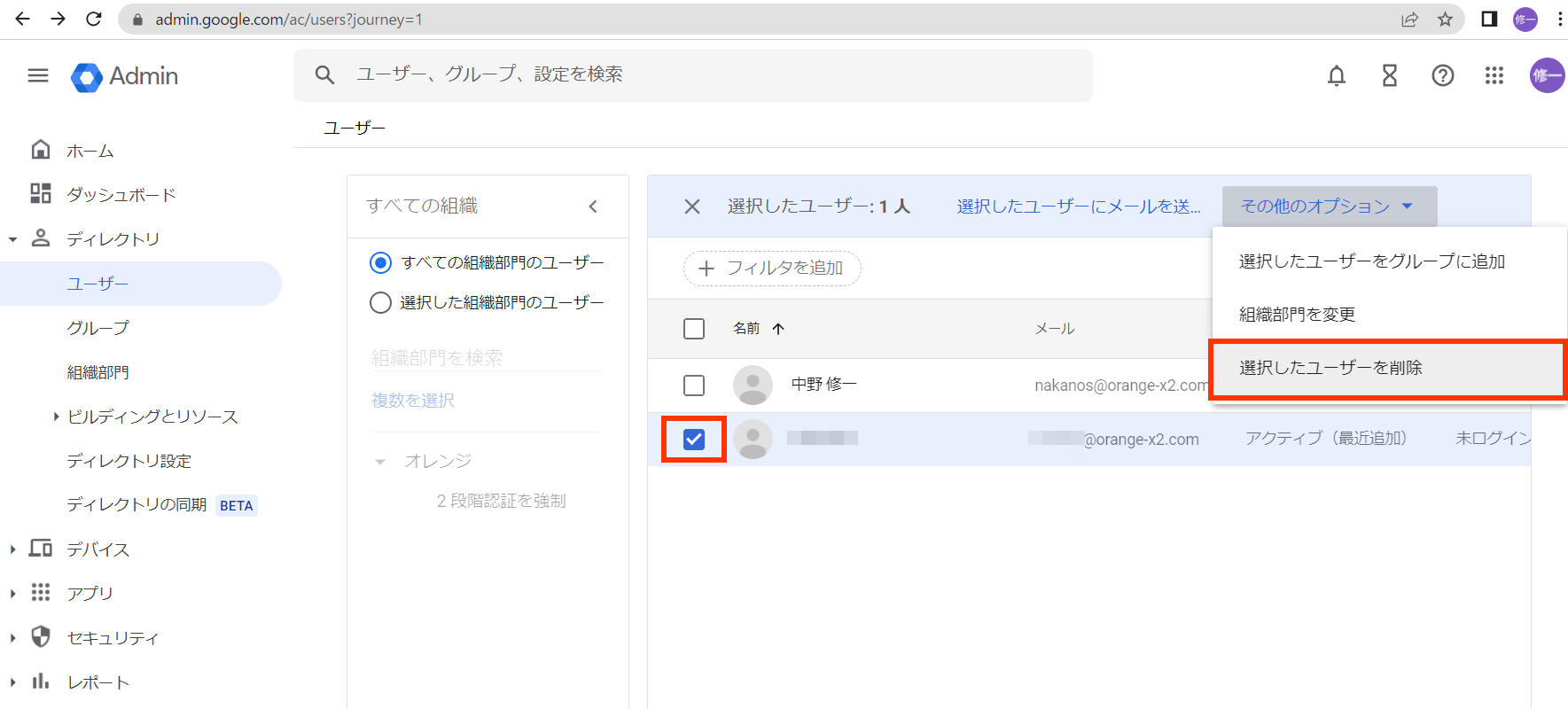Check the box for 中野 修一

tap(694, 386)
